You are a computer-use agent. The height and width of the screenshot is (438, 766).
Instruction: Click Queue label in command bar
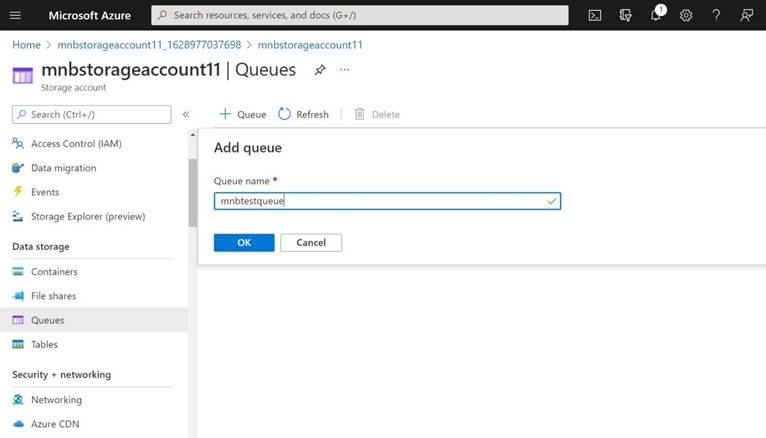252,115
